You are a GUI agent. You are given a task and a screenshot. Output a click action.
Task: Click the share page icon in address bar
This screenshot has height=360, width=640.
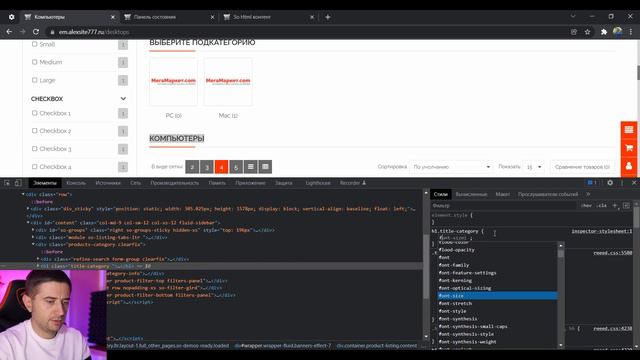point(574,32)
